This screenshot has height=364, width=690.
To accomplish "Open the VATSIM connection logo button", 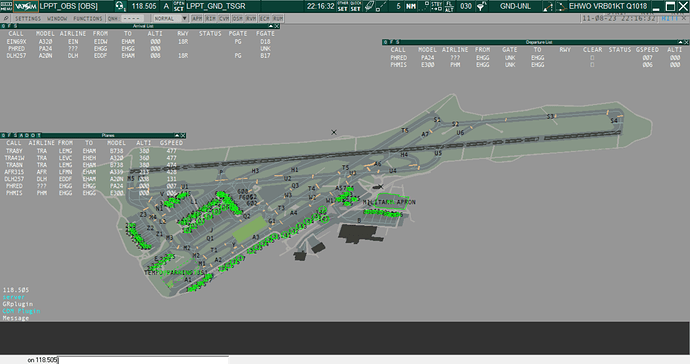I will click(x=26, y=6).
